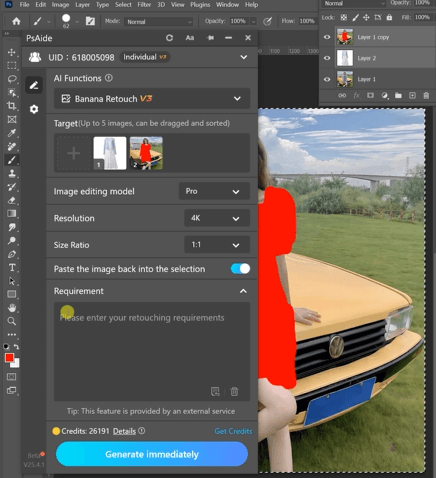
Task: Select the Zoom tool
Action: click(12, 321)
